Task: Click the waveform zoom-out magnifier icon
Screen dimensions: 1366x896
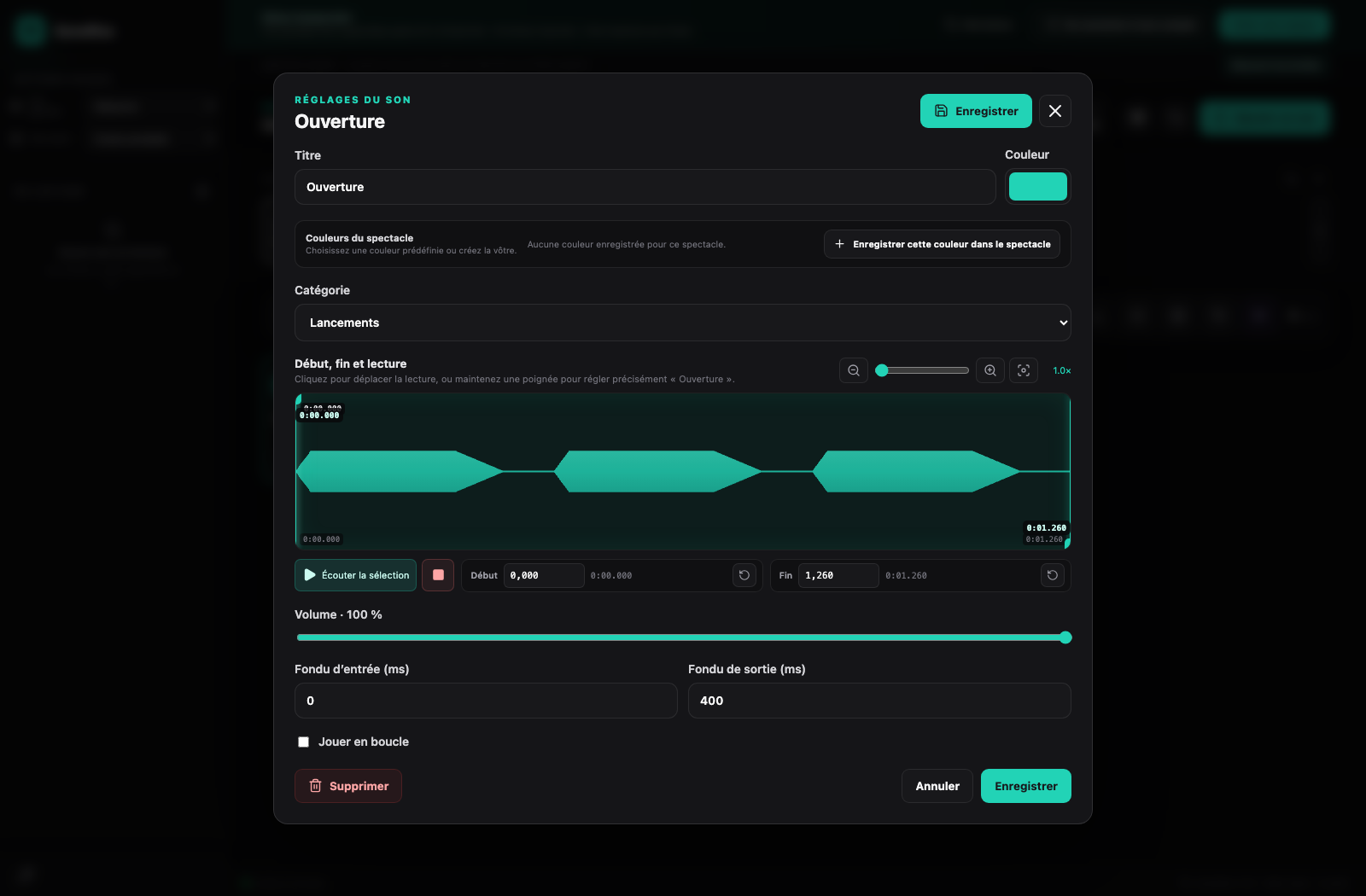Action: pos(854,370)
